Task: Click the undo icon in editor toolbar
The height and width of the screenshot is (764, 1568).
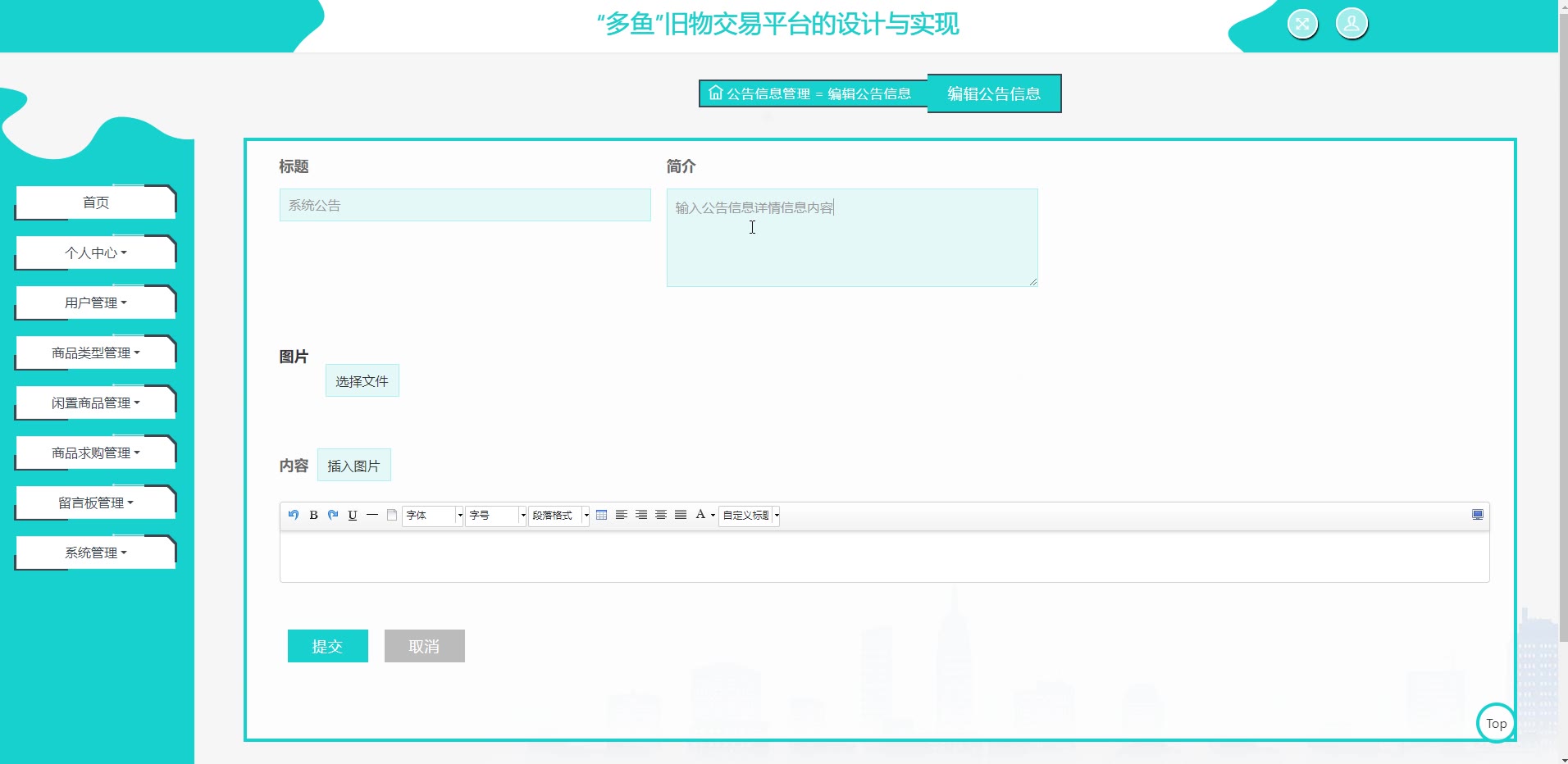Action: pos(294,515)
